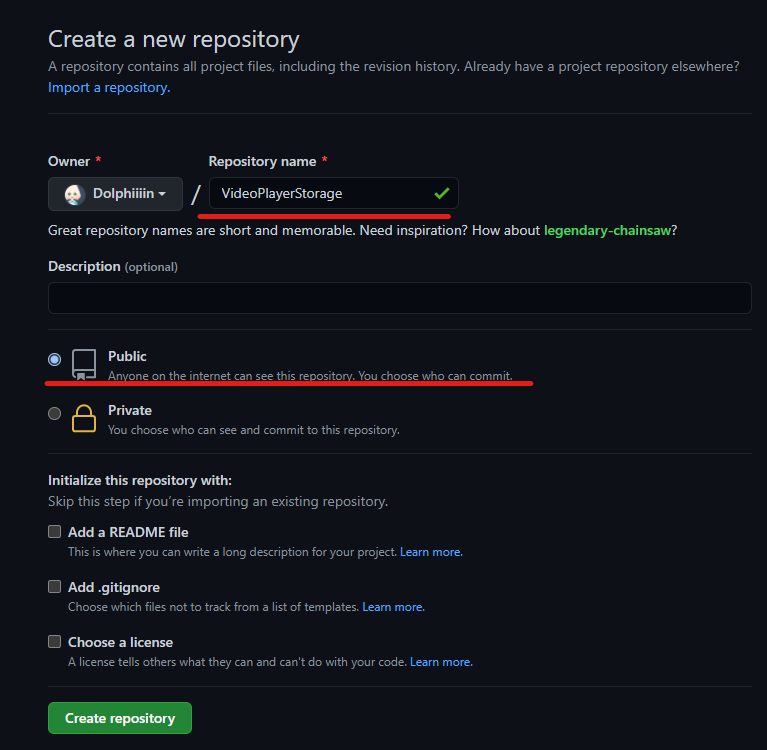Click the green name-available checkmark icon
767x750 pixels.
(x=442, y=193)
